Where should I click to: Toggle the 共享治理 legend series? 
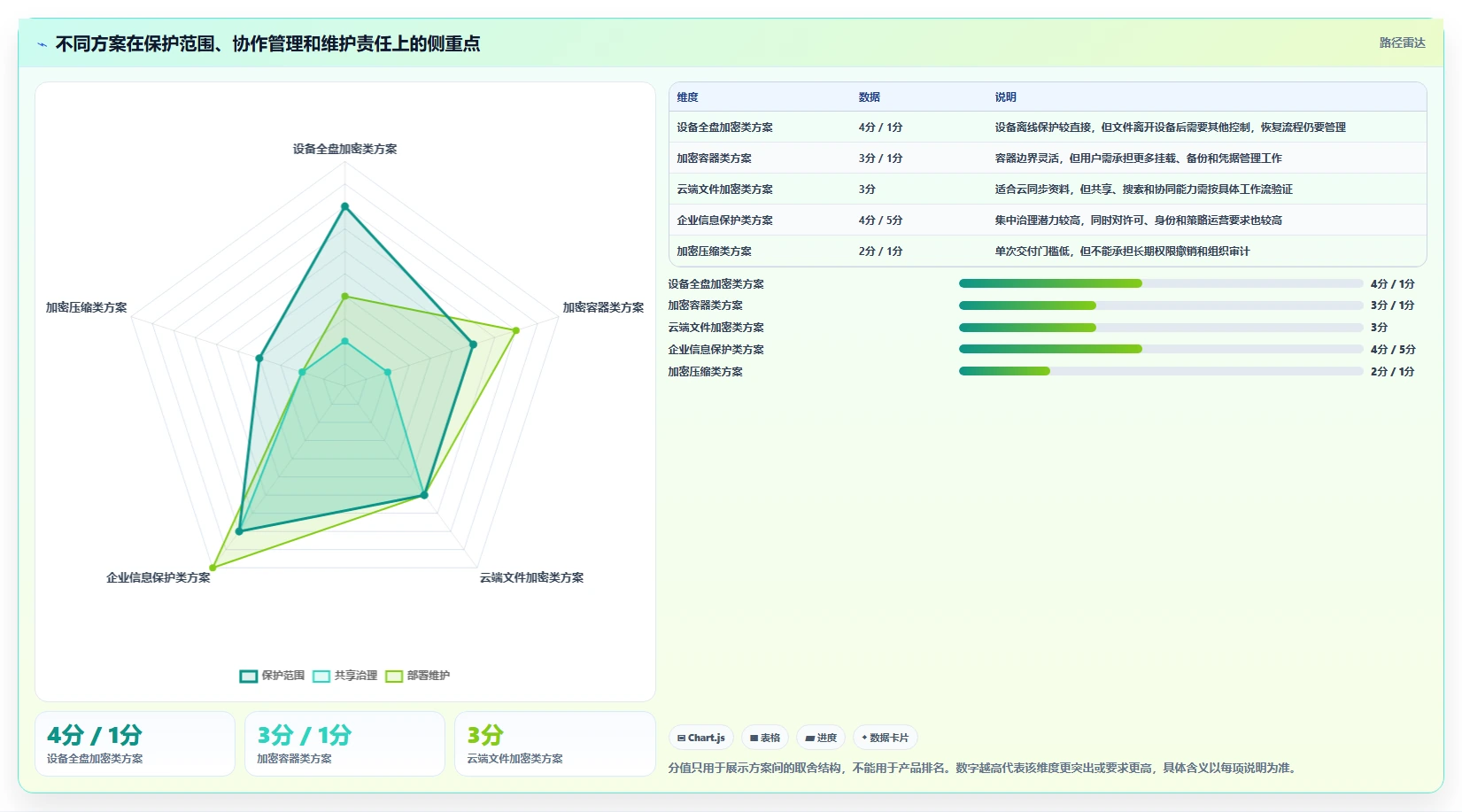[344, 676]
